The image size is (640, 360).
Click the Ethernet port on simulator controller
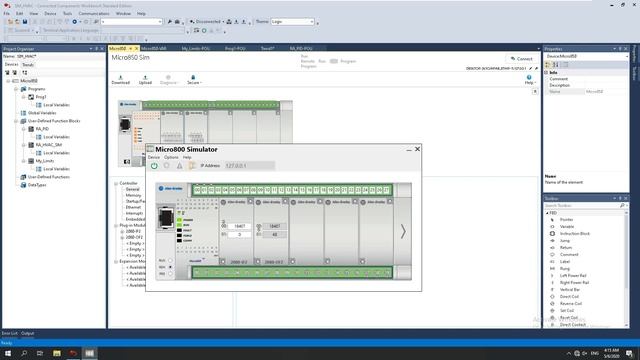tap(166, 218)
